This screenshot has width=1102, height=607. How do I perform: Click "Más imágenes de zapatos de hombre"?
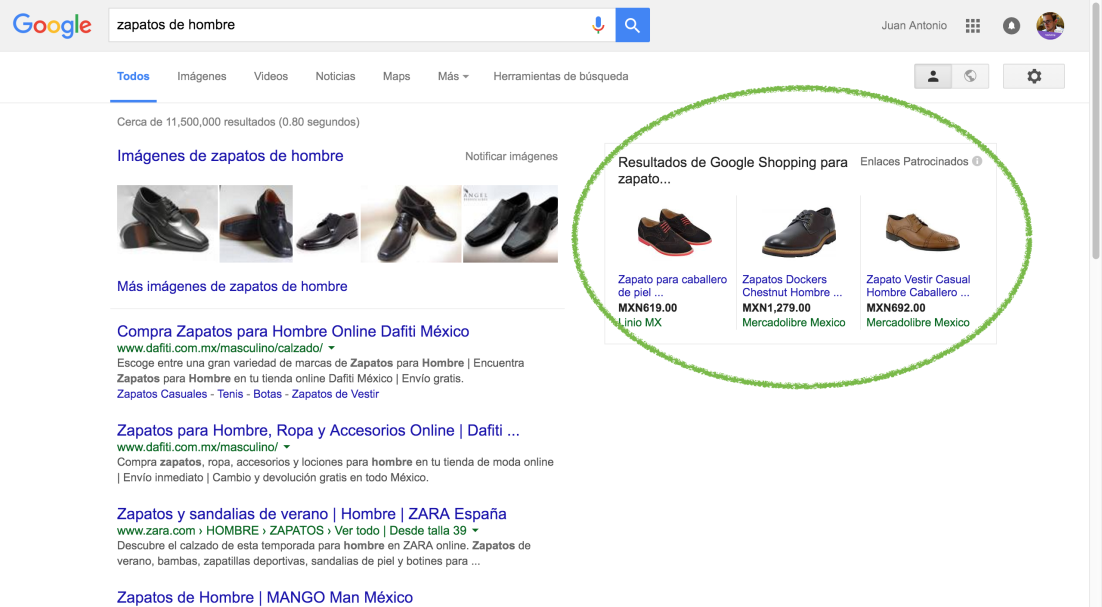click(x=232, y=287)
